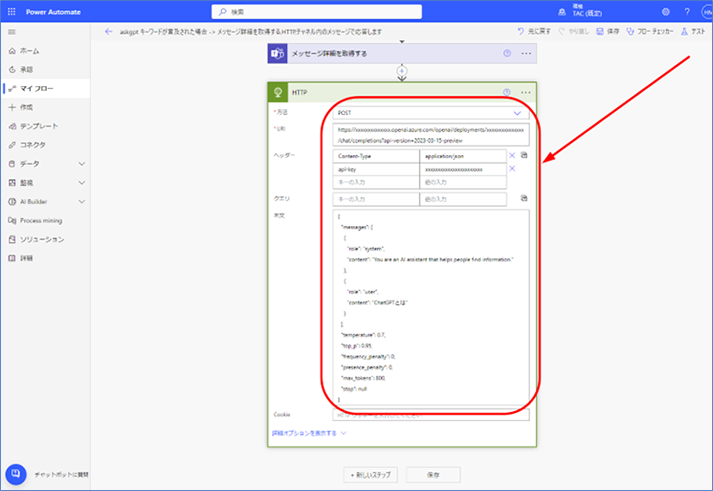Collapse the left navigation hamburger menu
This screenshot has width=713, height=491.
[x=12, y=32]
